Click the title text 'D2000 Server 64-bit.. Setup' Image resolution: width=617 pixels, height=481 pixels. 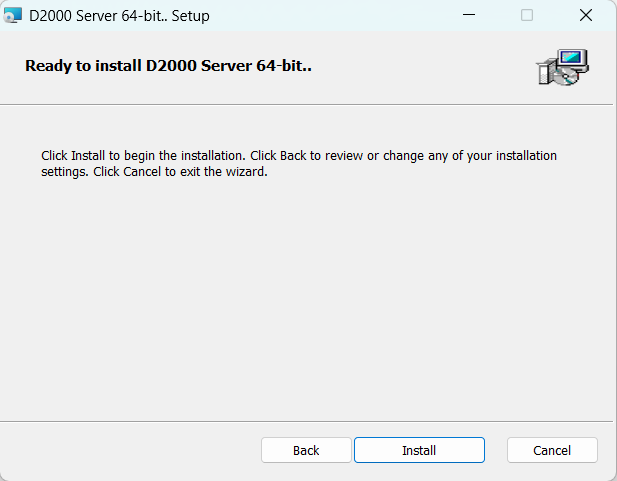coord(119,16)
